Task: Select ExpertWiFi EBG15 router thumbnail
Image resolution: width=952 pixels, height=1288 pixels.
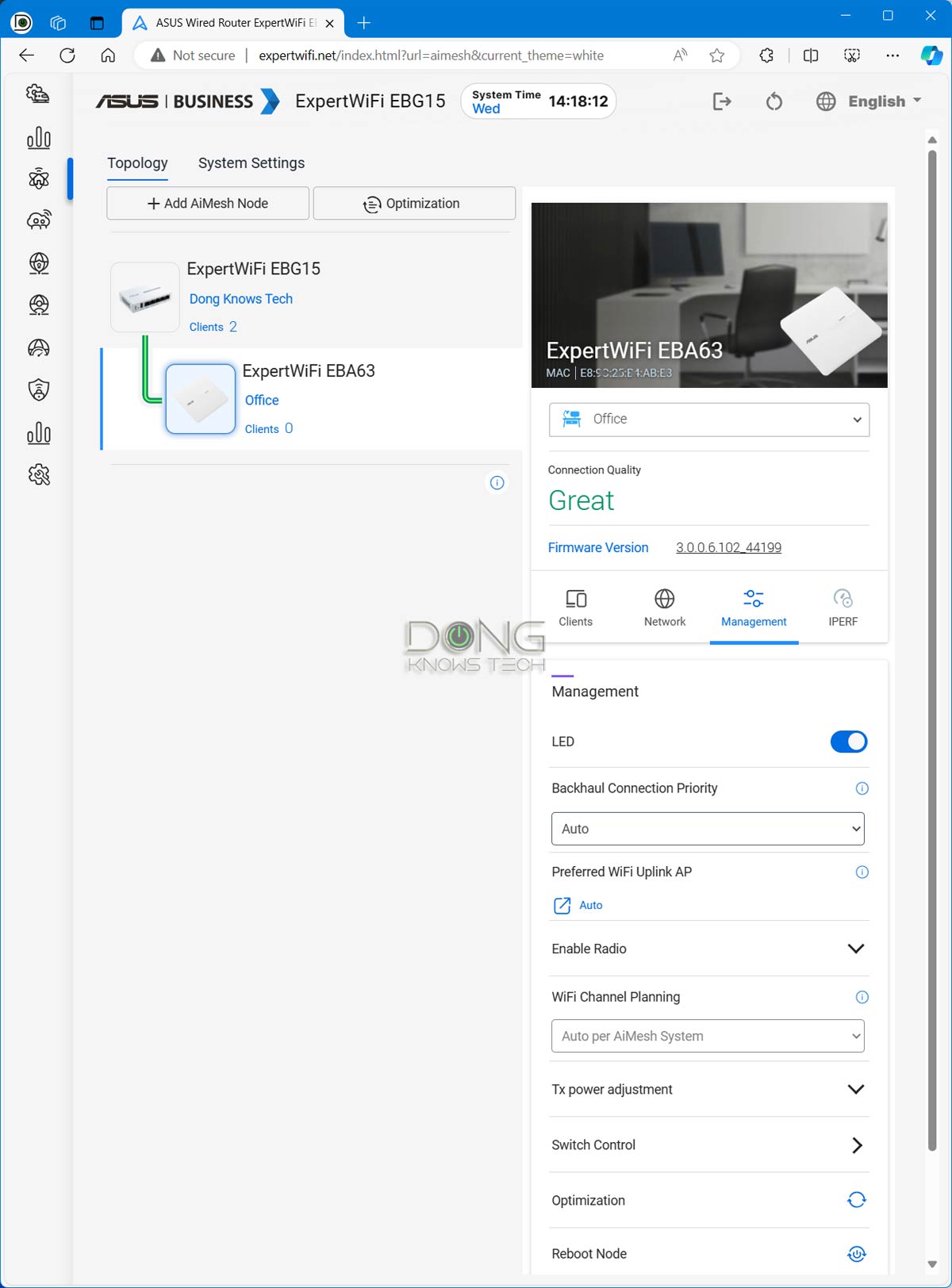Action: [x=145, y=297]
